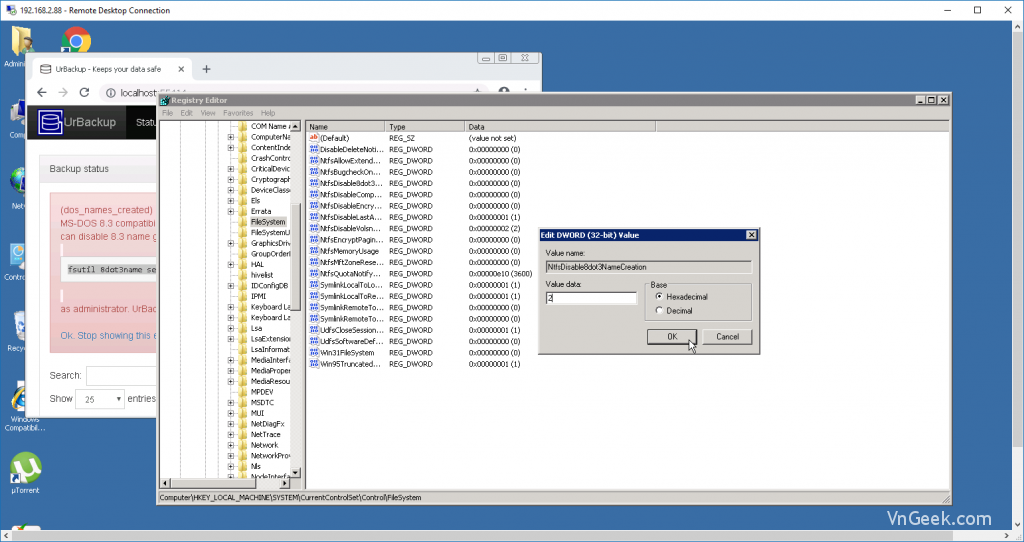Click the NtfsMftZoneRese... value icon
1024x542 pixels.
click(313, 263)
